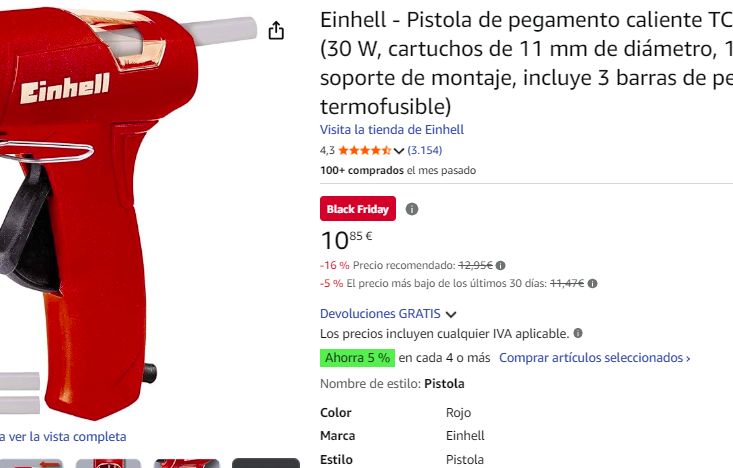Expand the ratings chevron beside stars
The width and height of the screenshot is (733, 468).
[x=399, y=151]
